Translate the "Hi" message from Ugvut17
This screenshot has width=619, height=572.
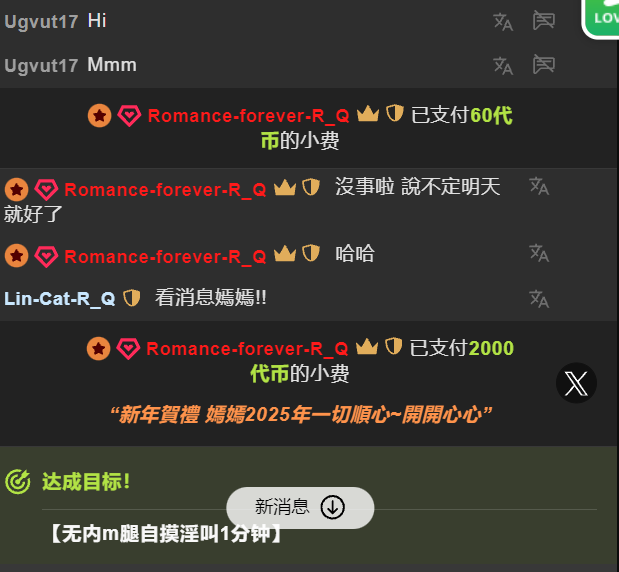503,22
